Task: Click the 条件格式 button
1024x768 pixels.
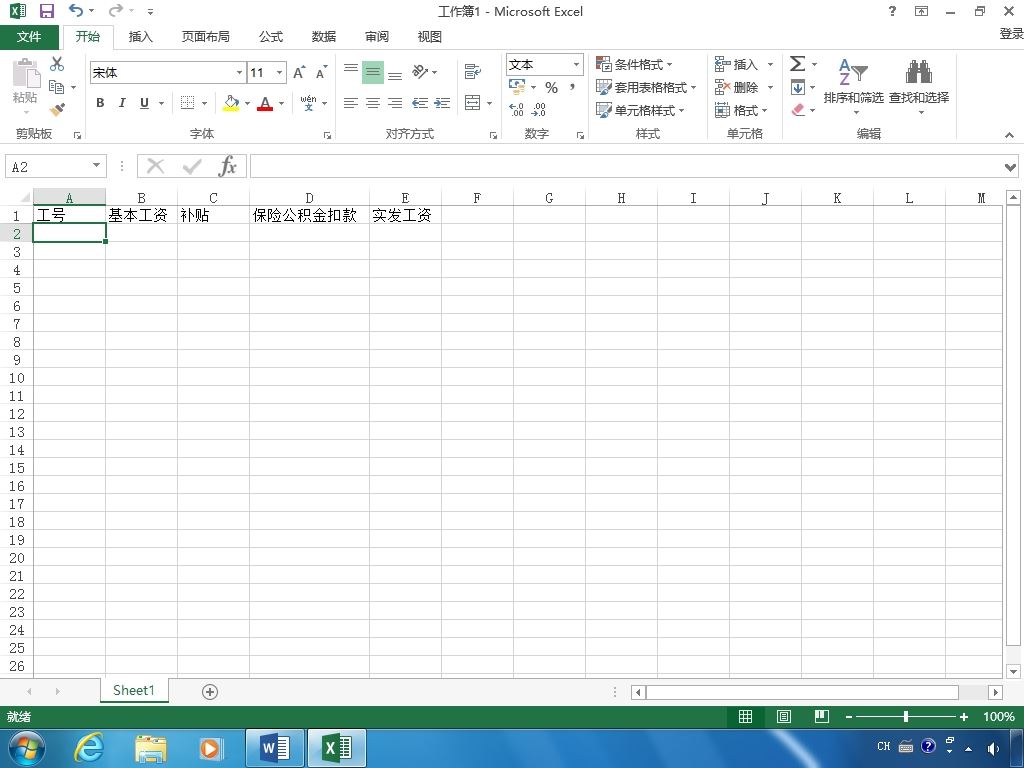Action: click(633, 64)
